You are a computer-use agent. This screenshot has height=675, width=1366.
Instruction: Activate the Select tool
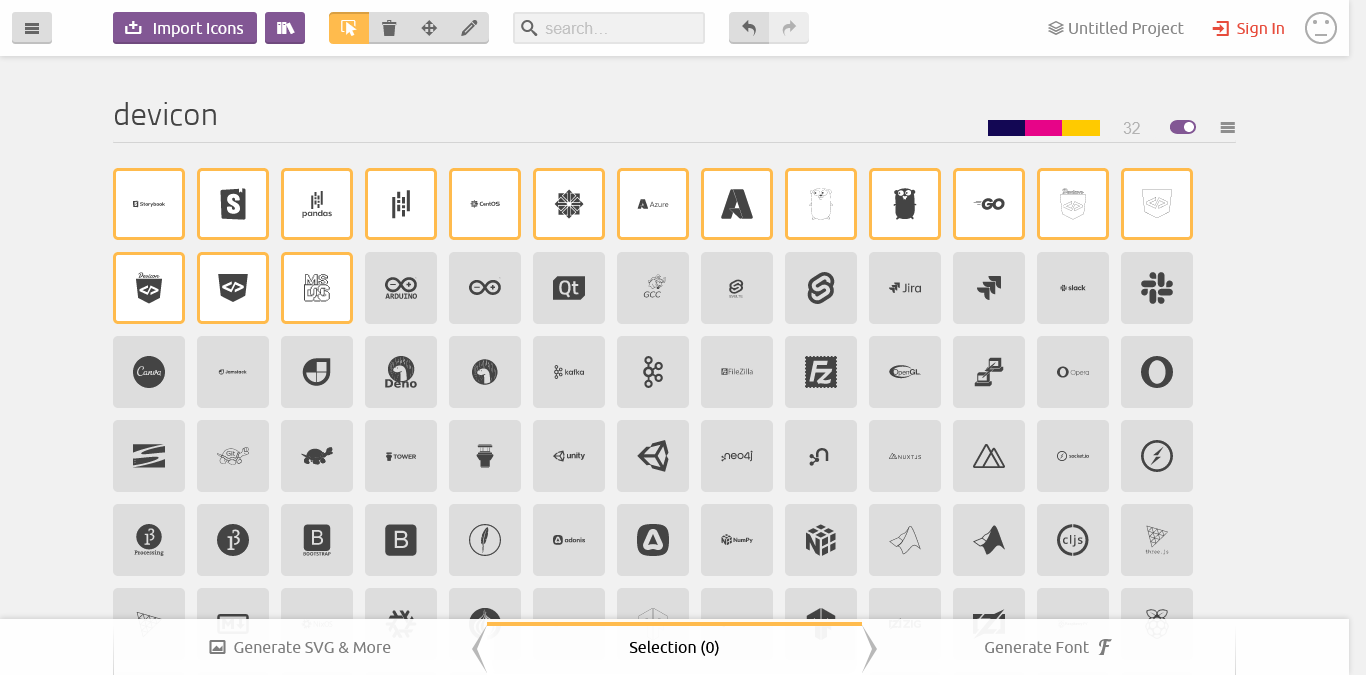[x=349, y=28]
